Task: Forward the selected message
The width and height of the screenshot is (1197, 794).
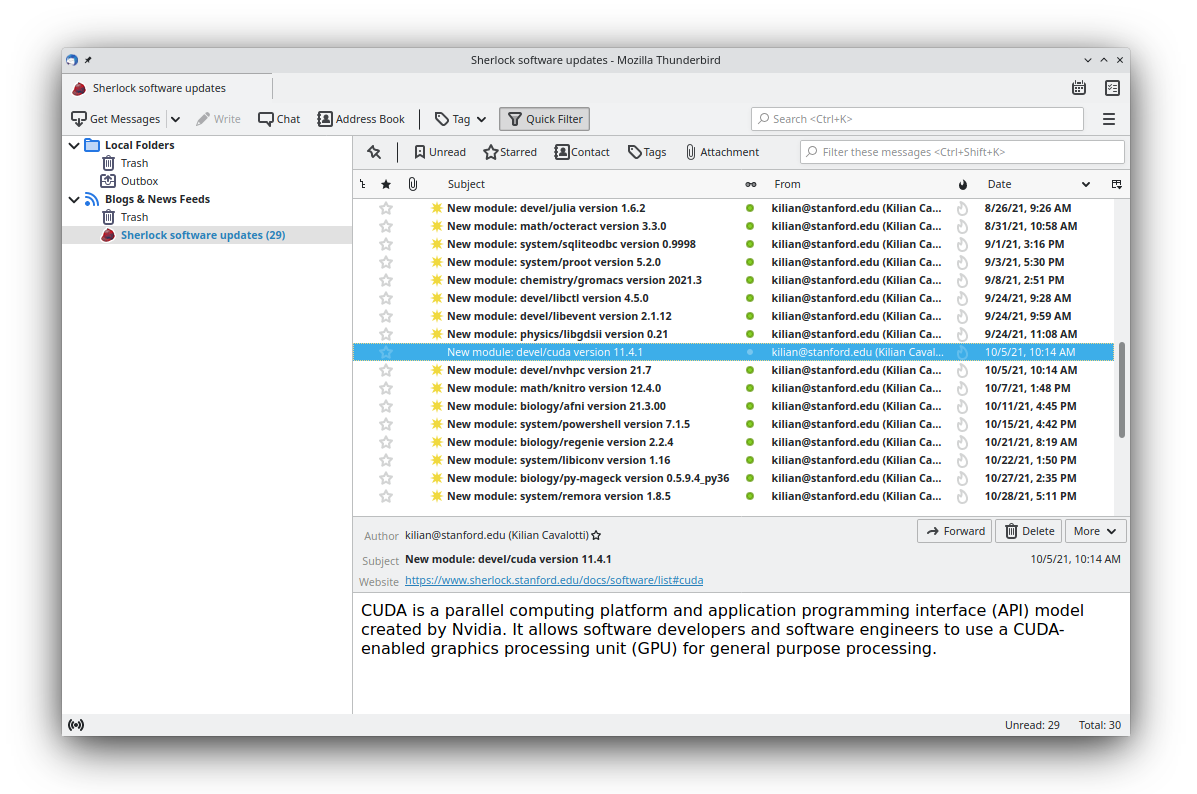Action: click(955, 531)
